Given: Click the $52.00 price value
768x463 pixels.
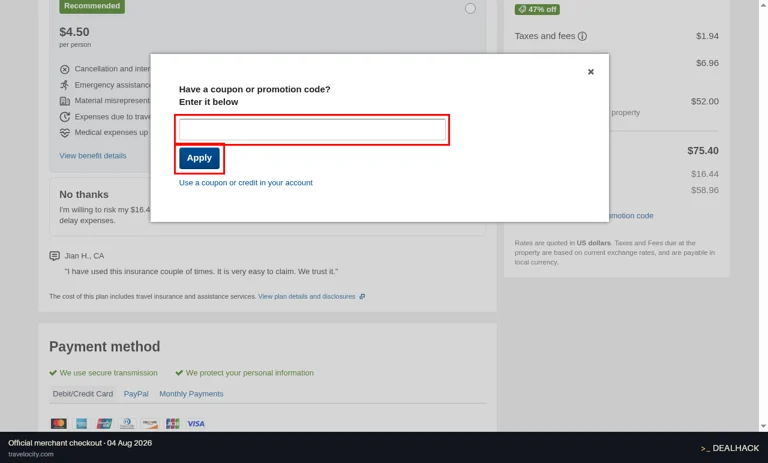Looking at the screenshot, I should 704,101.
